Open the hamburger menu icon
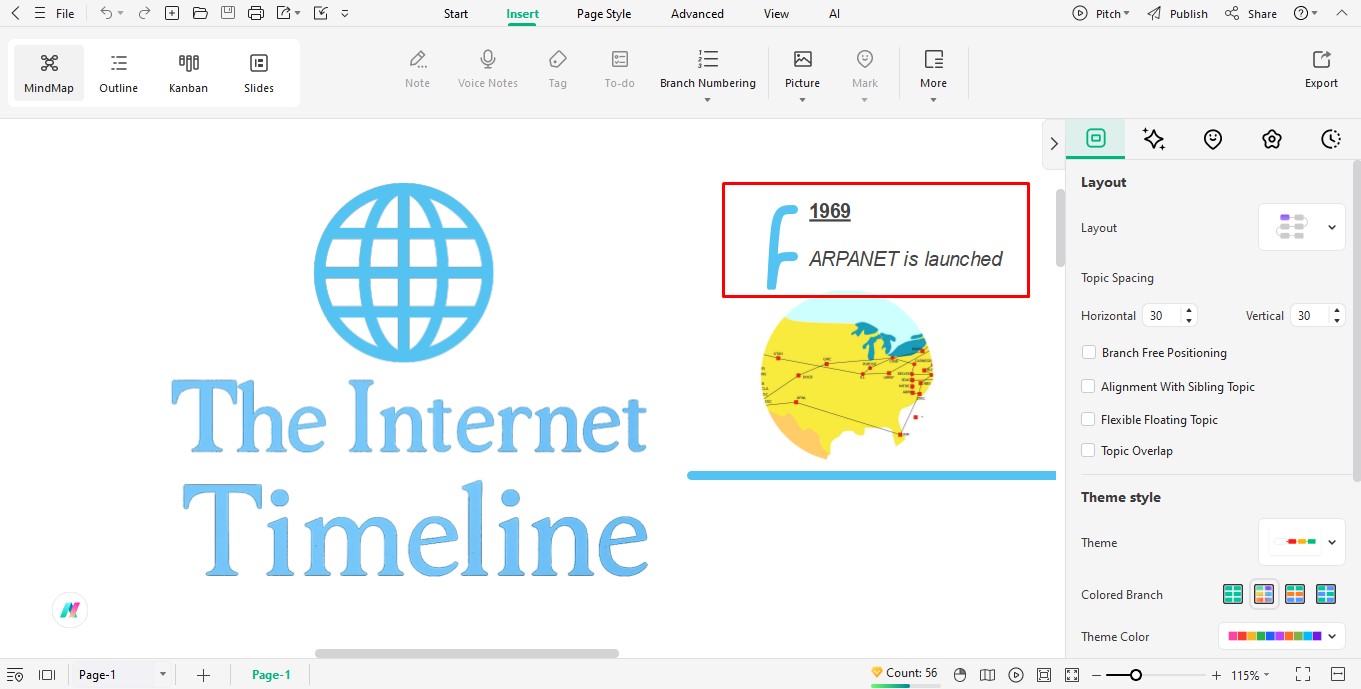 (39, 13)
